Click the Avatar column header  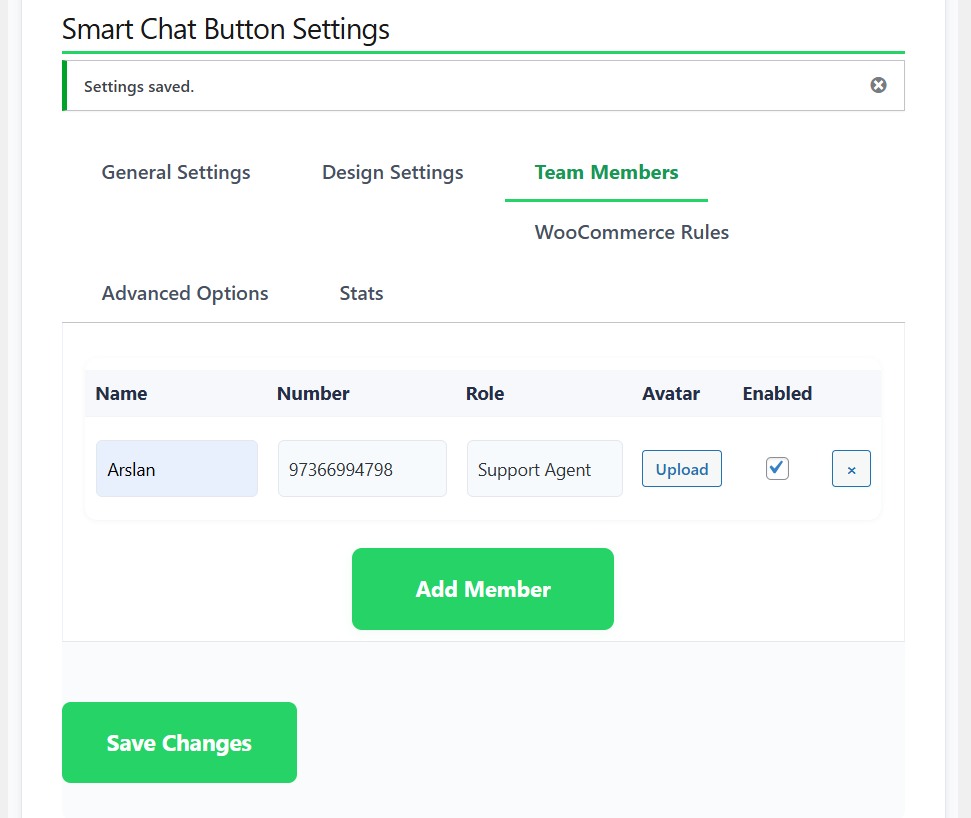pyautogui.click(x=671, y=393)
